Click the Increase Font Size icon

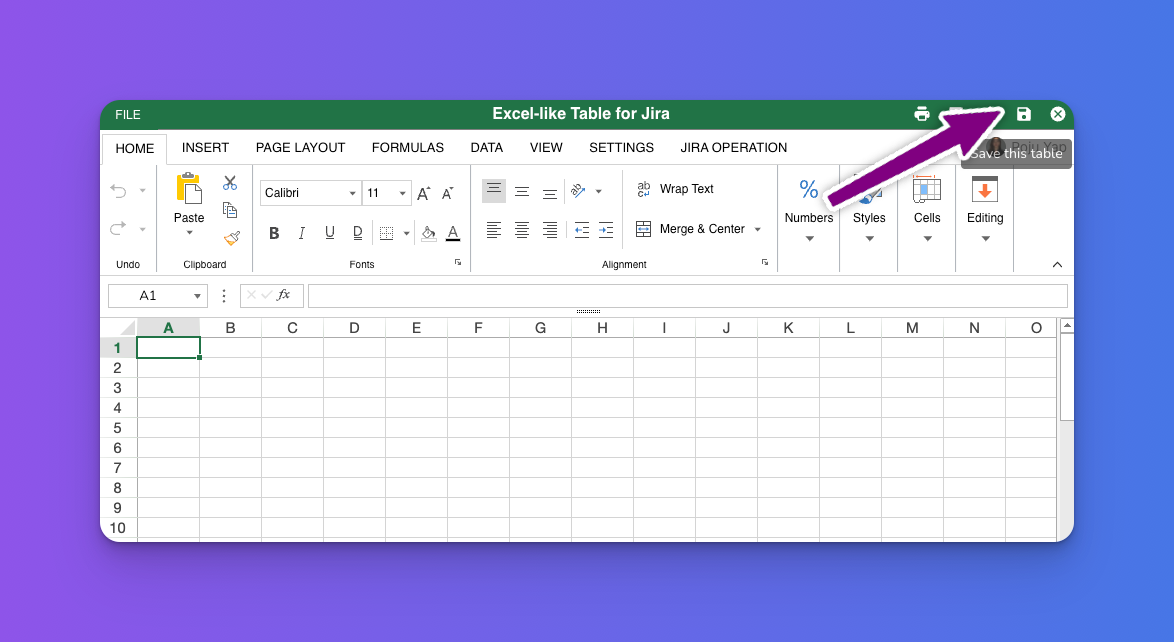[x=423, y=190]
